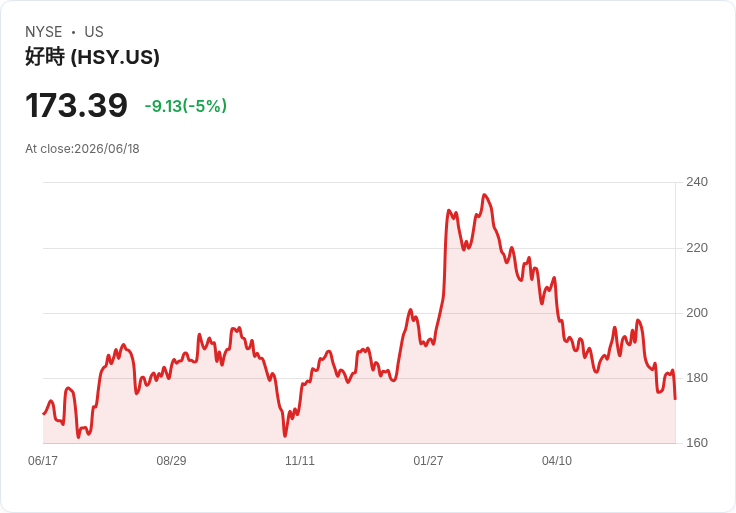Select the 11/11 date on x-axis
736x513 pixels.
[300, 460]
